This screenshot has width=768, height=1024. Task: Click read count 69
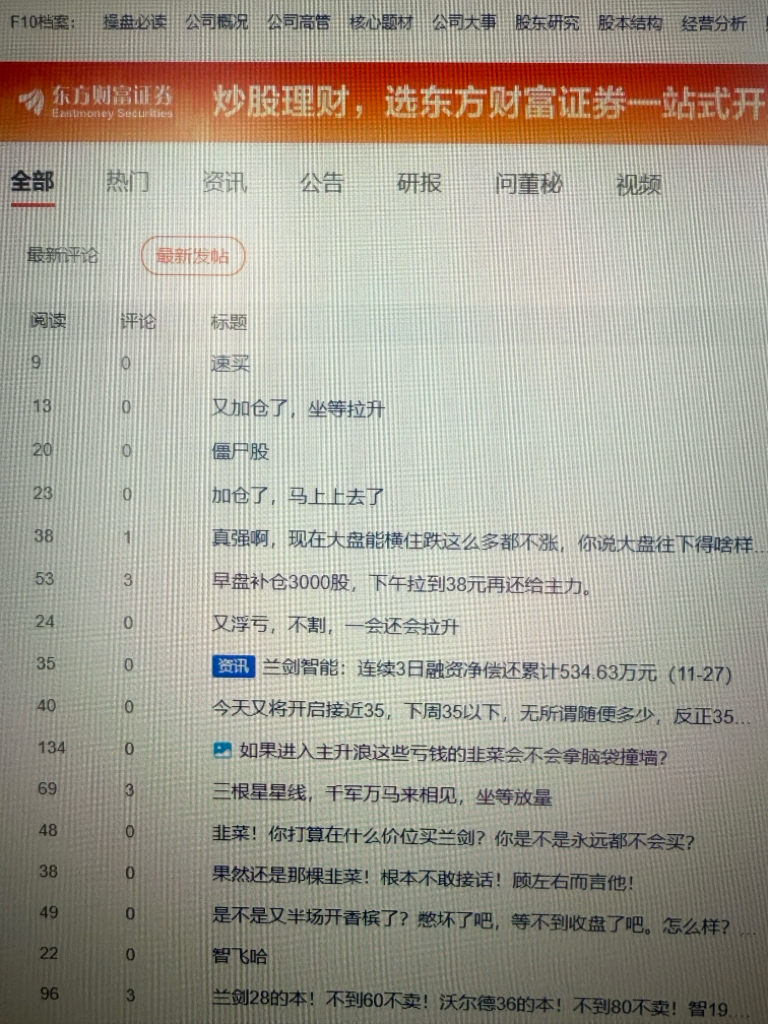(47, 788)
